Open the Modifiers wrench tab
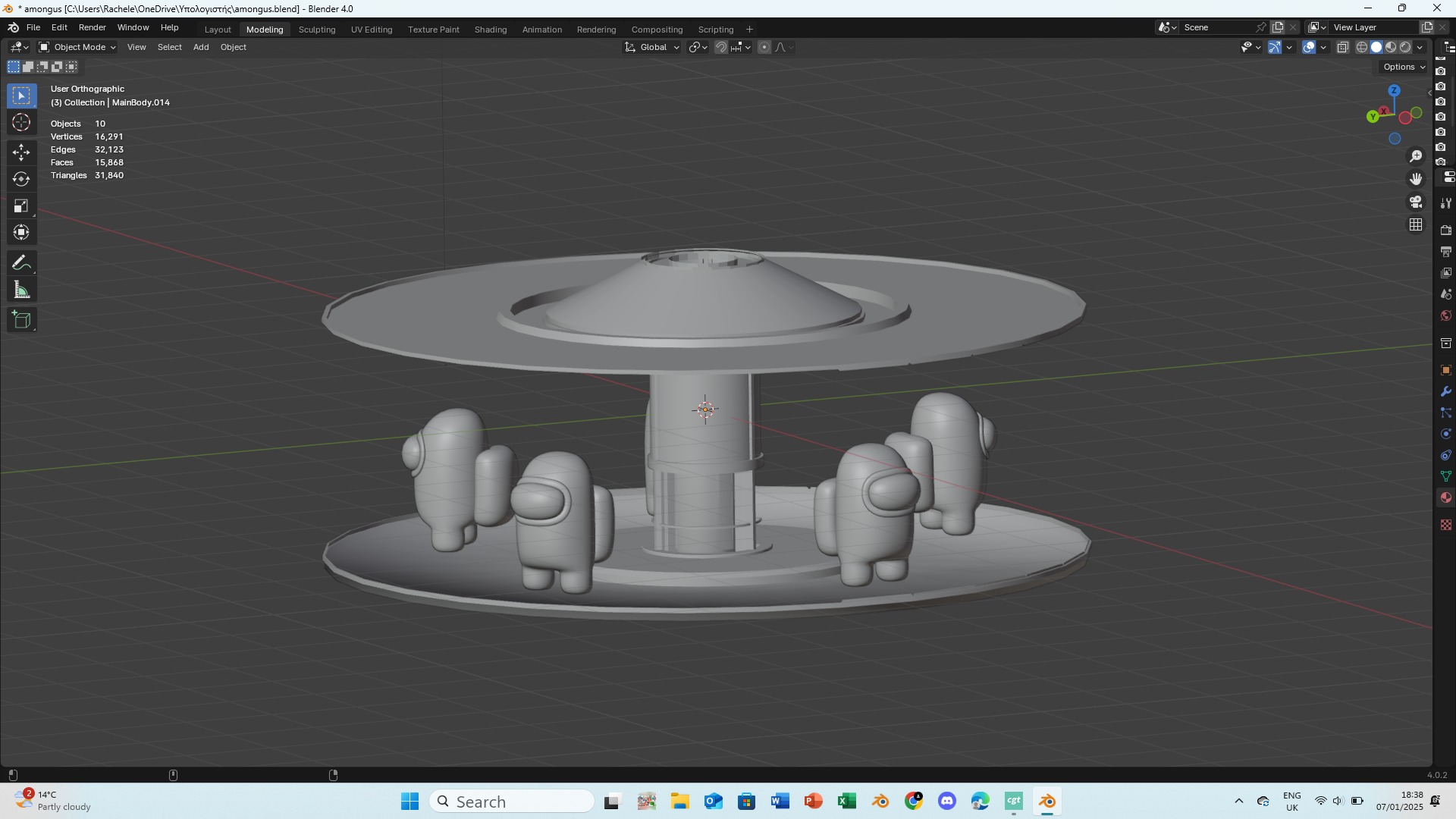The width and height of the screenshot is (1456, 819). click(1446, 391)
